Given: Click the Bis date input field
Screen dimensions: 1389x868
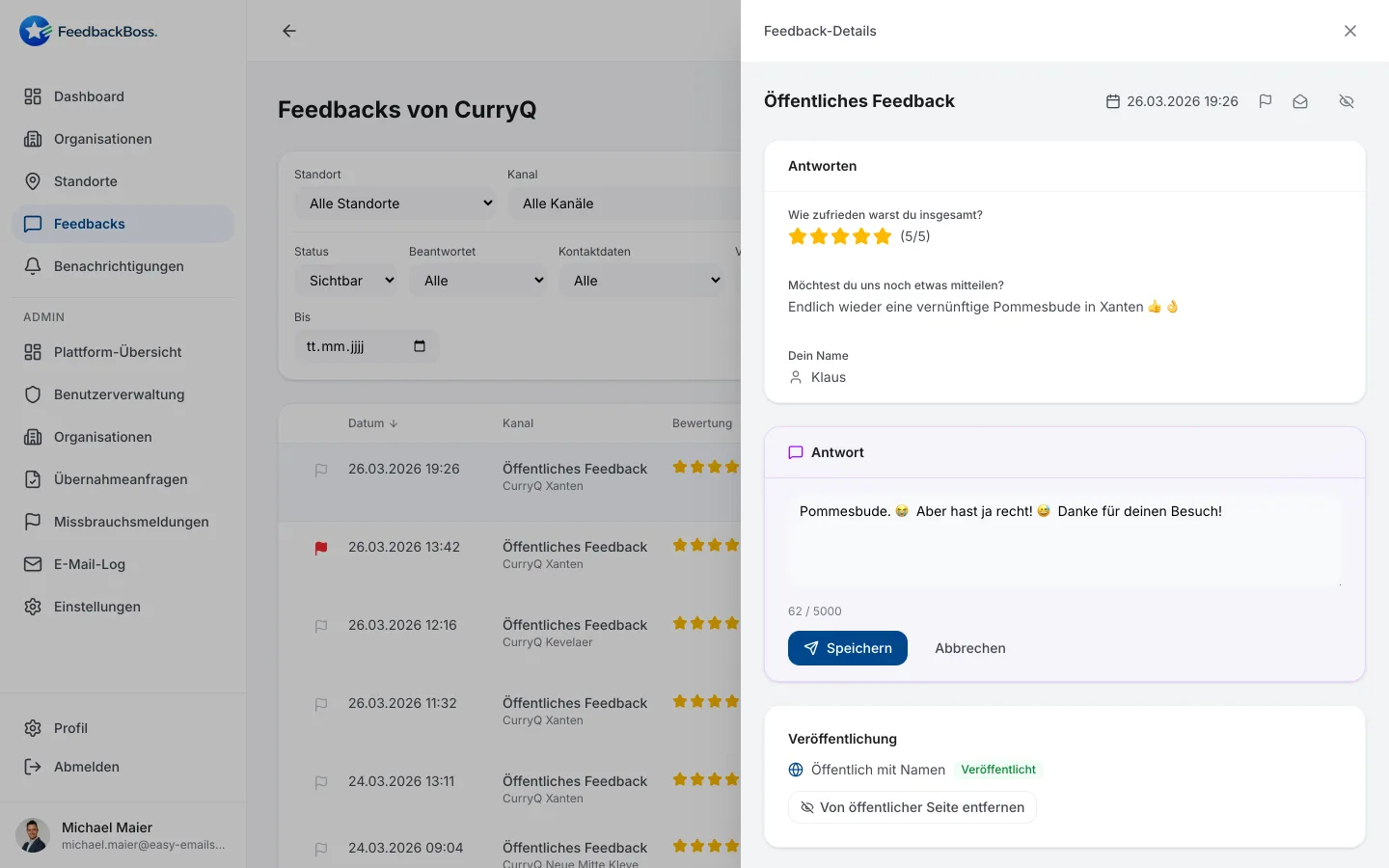Looking at the screenshot, I should point(367,346).
